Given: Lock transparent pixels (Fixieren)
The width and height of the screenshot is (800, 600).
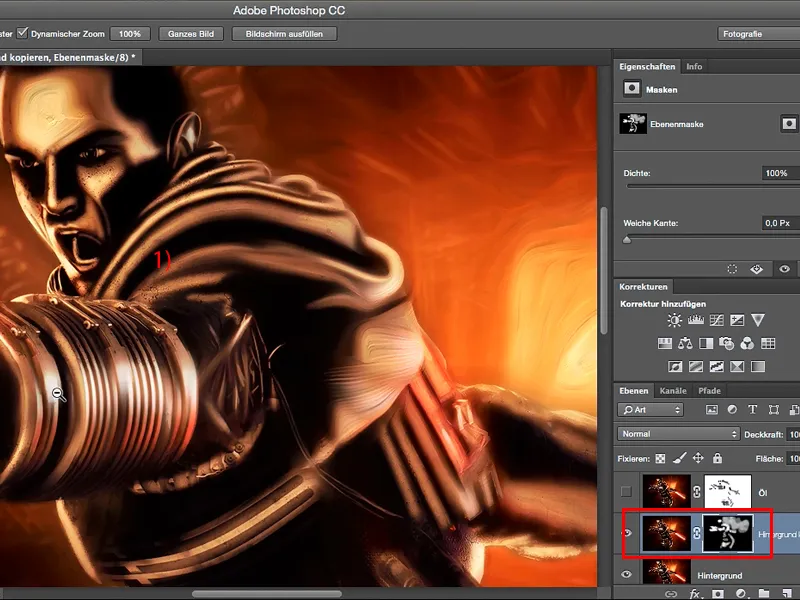Looking at the screenshot, I should point(660,459).
